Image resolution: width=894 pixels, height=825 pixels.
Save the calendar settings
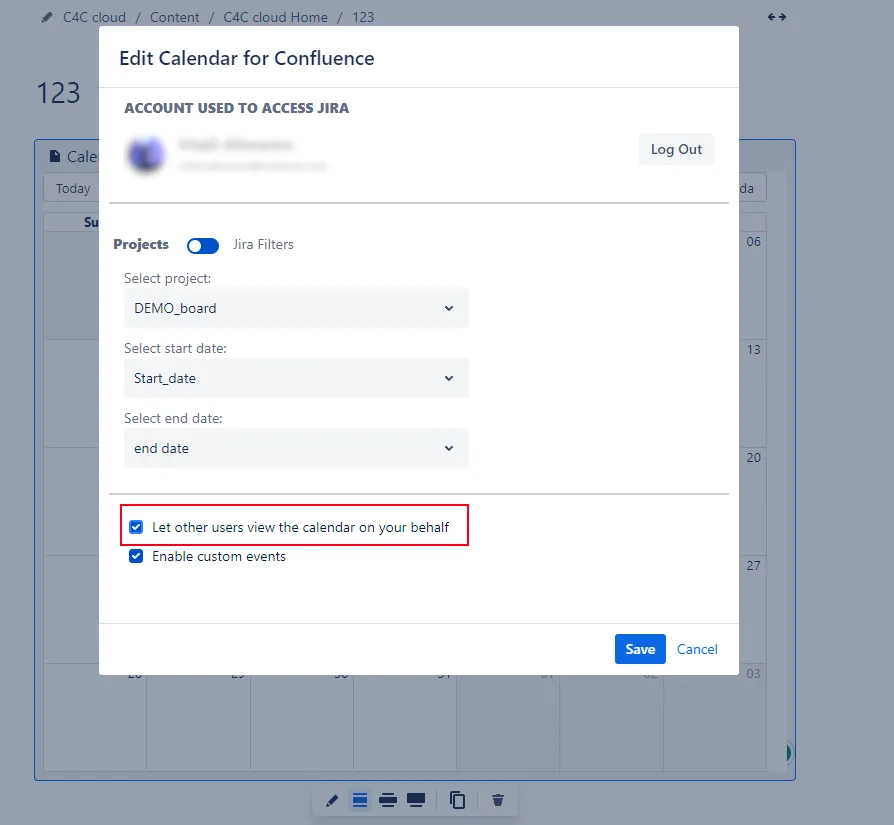pyautogui.click(x=640, y=649)
